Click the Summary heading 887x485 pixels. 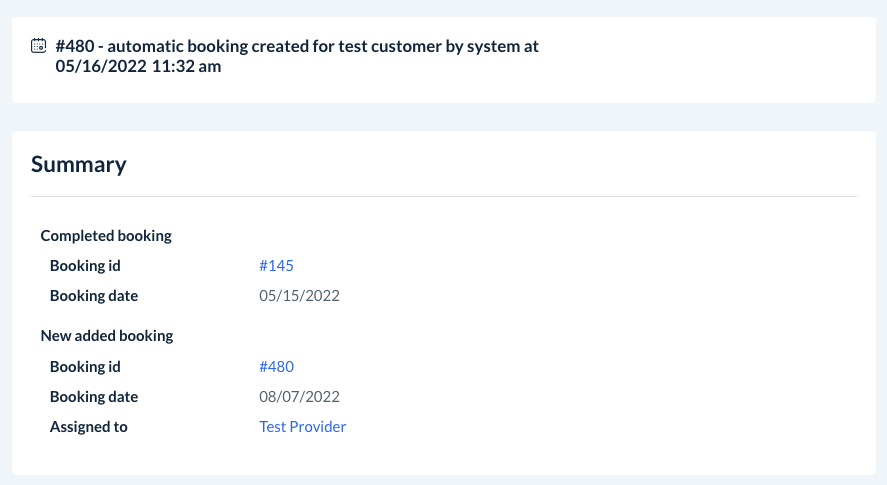click(79, 164)
